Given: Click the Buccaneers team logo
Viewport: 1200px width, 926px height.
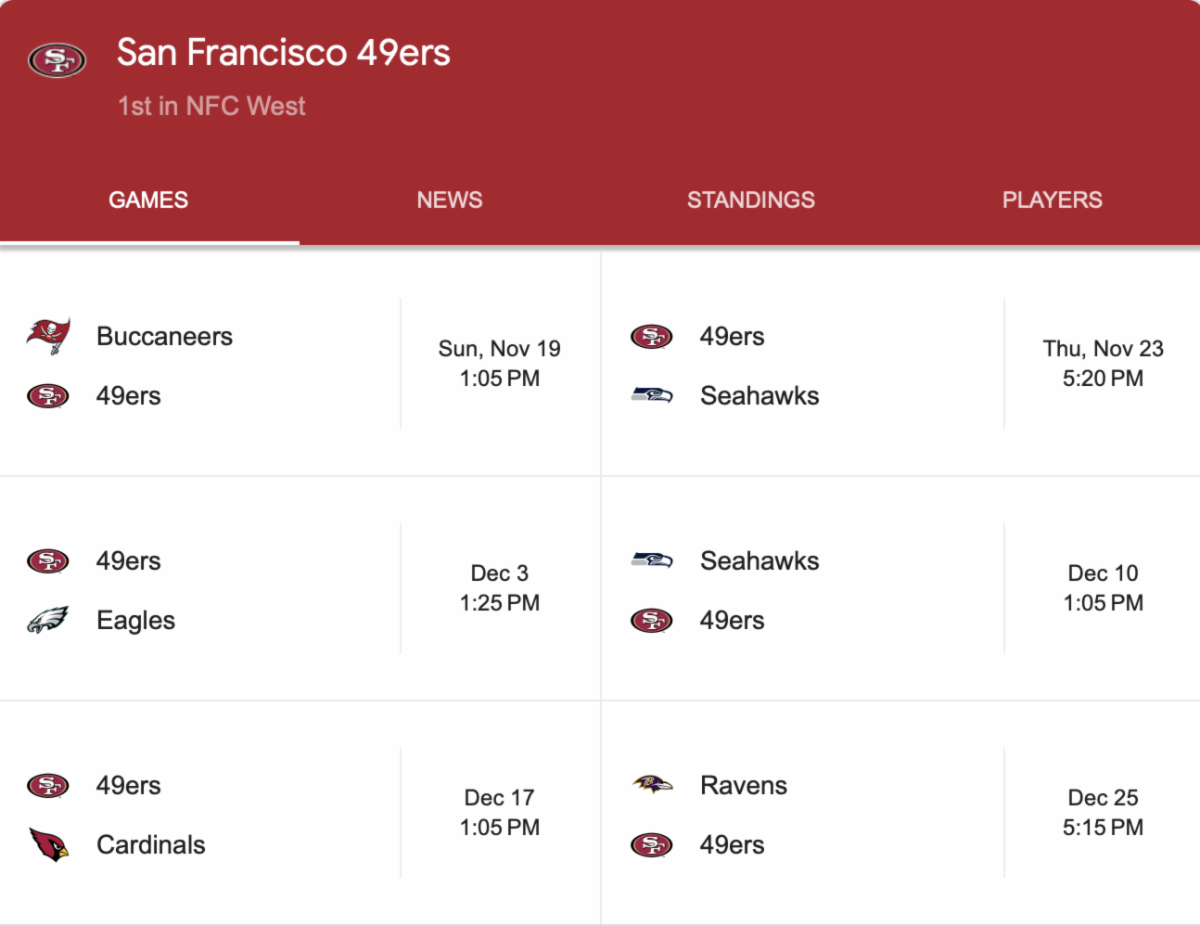Looking at the screenshot, I should (x=48, y=336).
